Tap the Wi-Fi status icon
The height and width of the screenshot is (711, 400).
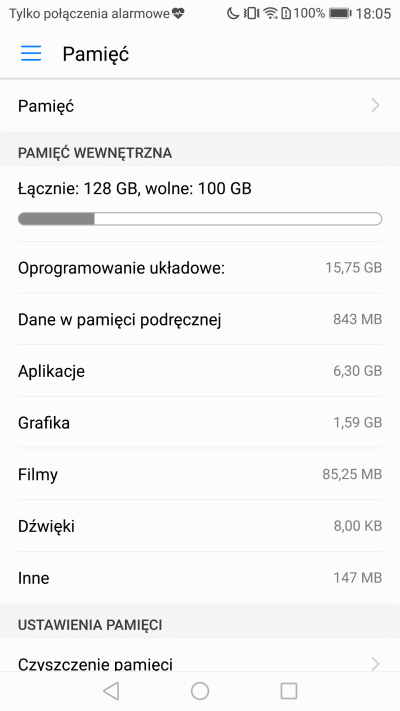(271, 14)
